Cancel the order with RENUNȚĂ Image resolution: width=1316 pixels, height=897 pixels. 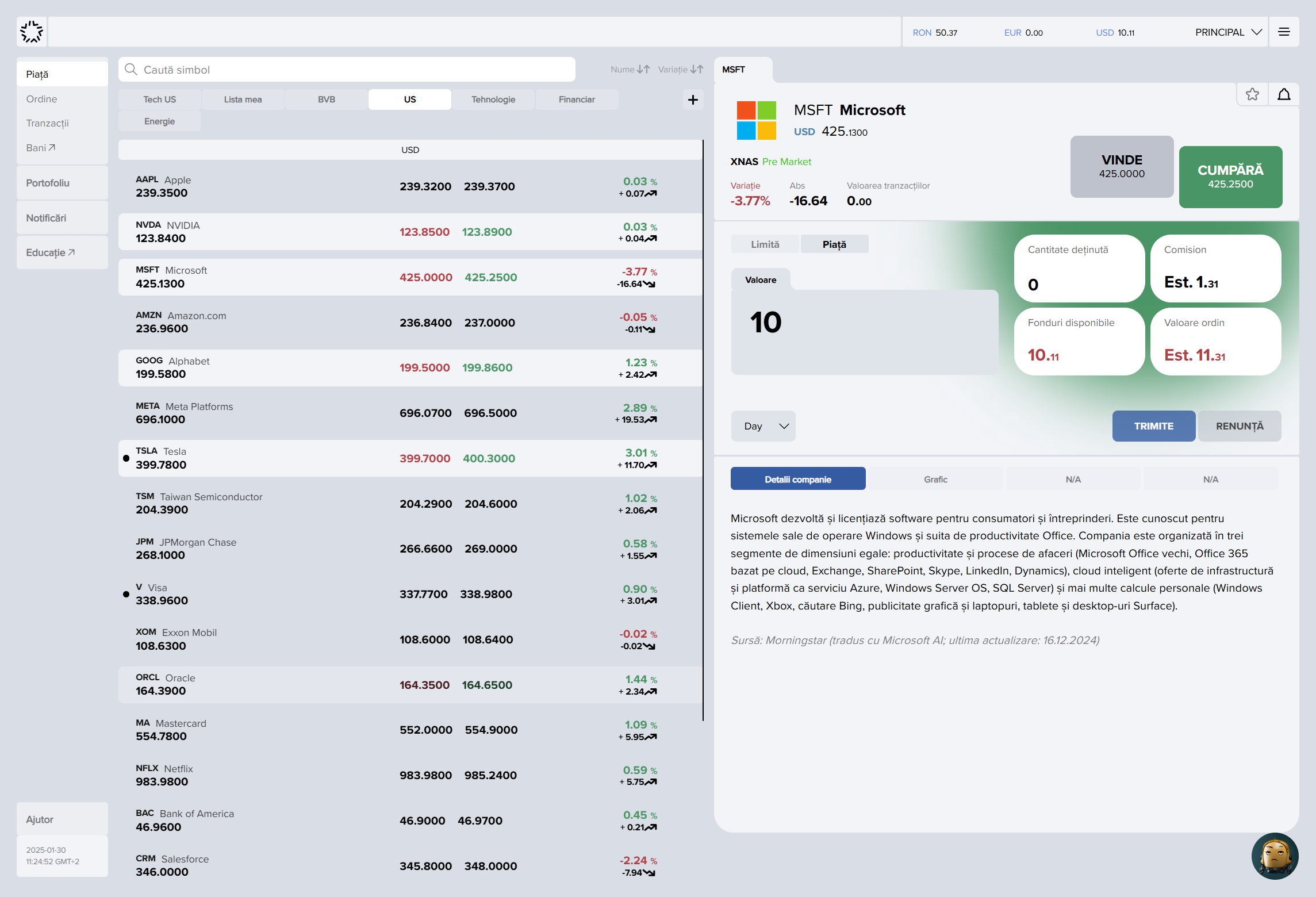pos(1240,426)
